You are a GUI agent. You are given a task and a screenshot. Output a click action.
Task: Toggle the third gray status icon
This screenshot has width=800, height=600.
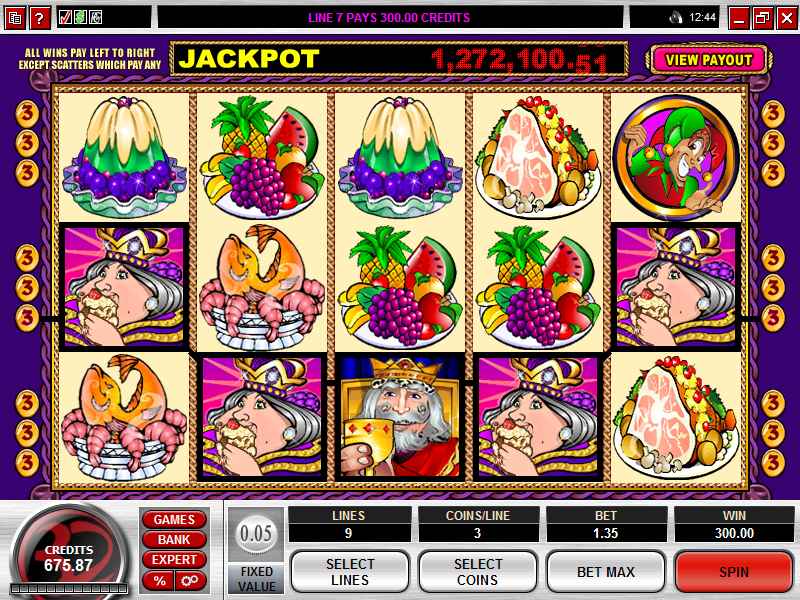(x=95, y=18)
